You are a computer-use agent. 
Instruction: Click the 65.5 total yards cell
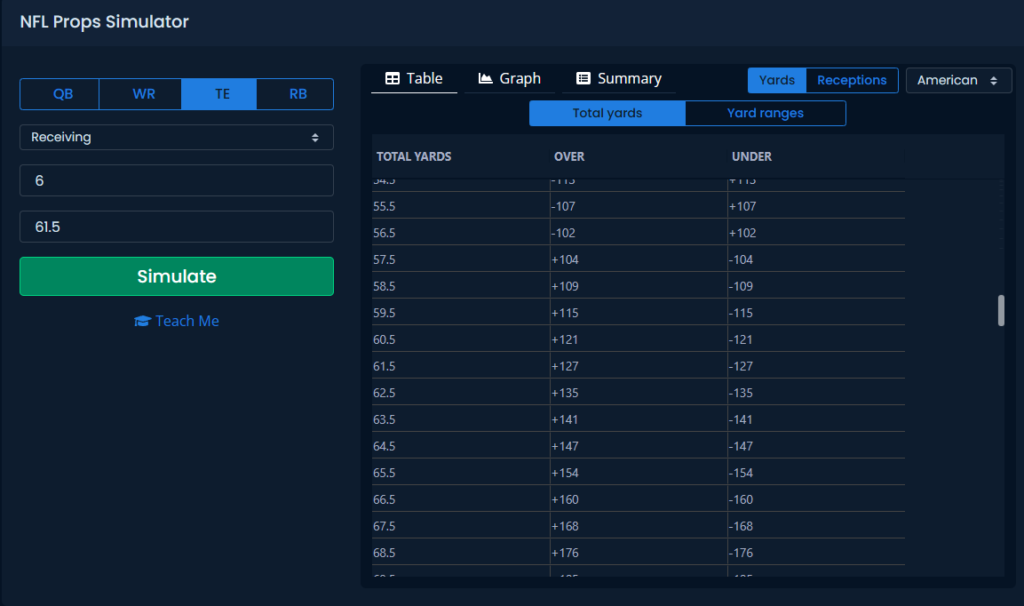pos(461,473)
